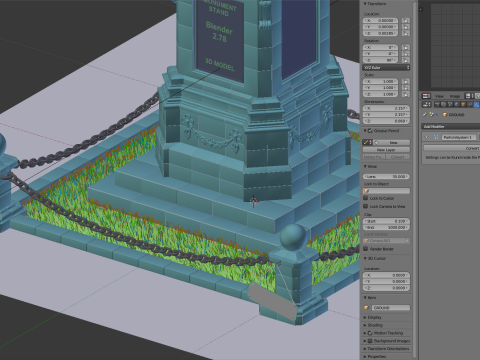Viewport: 480px width, 360px height.
Task: Open the World properties tab icon
Action: click(457, 104)
